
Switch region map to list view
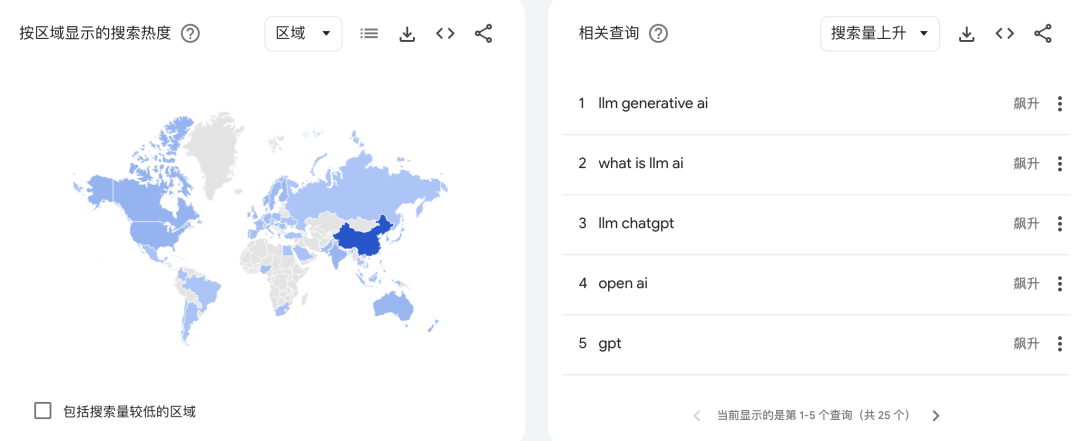[x=369, y=33]
